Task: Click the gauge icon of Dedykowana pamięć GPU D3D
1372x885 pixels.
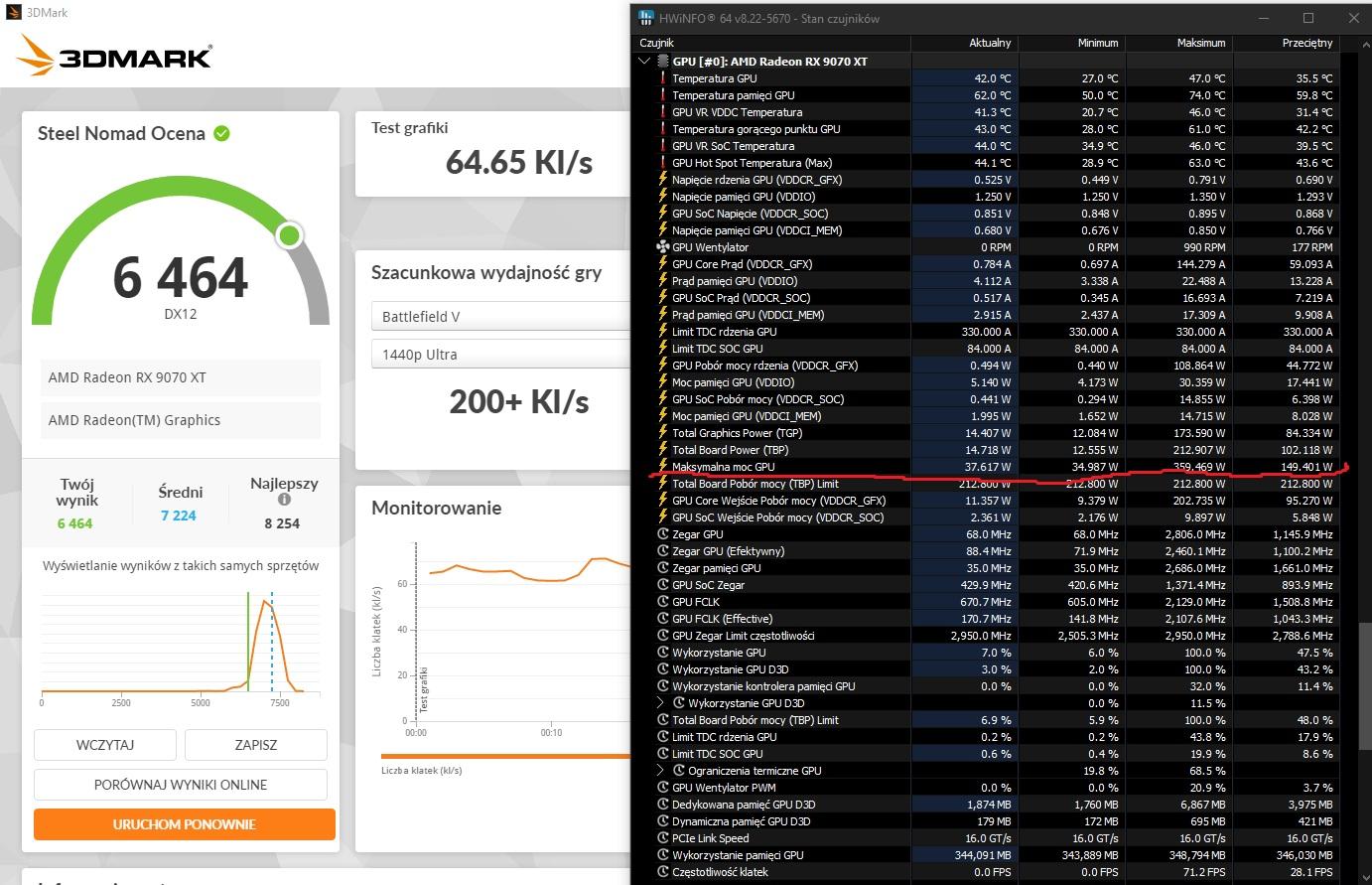Action: click(x=663, y=805)
